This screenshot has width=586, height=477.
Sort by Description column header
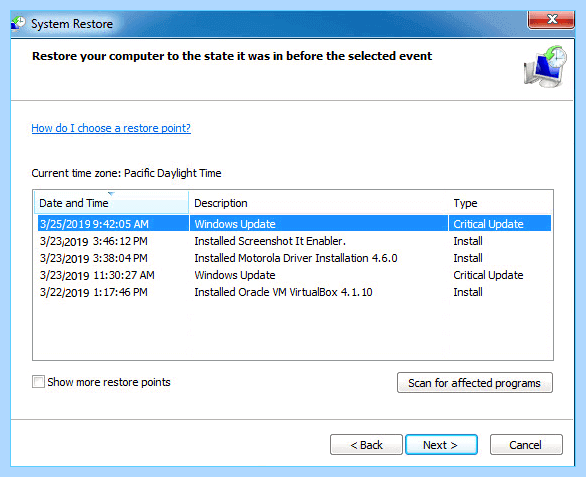point(319,203)
